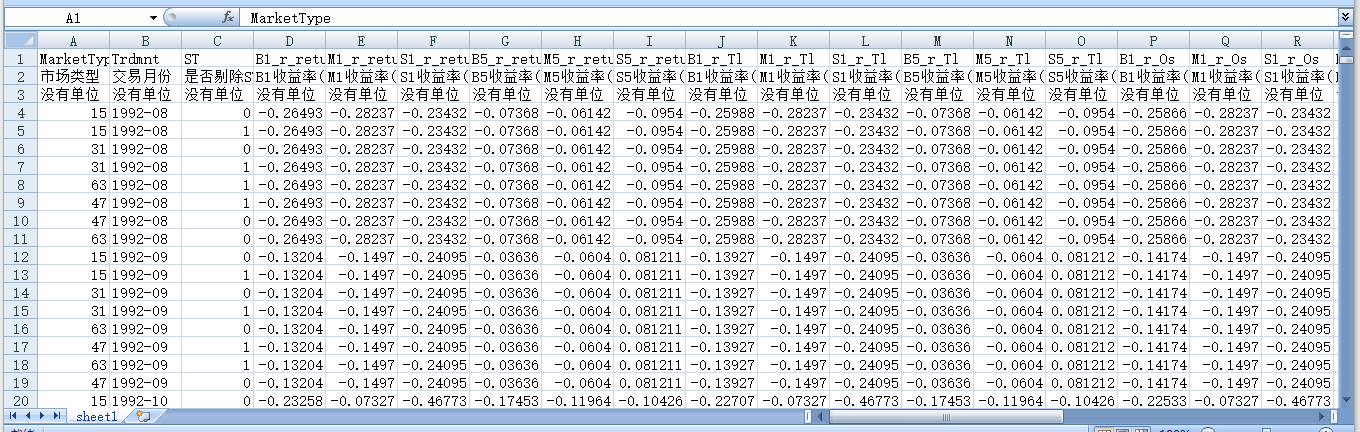
Task: Select column header Q
Action: pyautogui.click(x=1225, y=40)
